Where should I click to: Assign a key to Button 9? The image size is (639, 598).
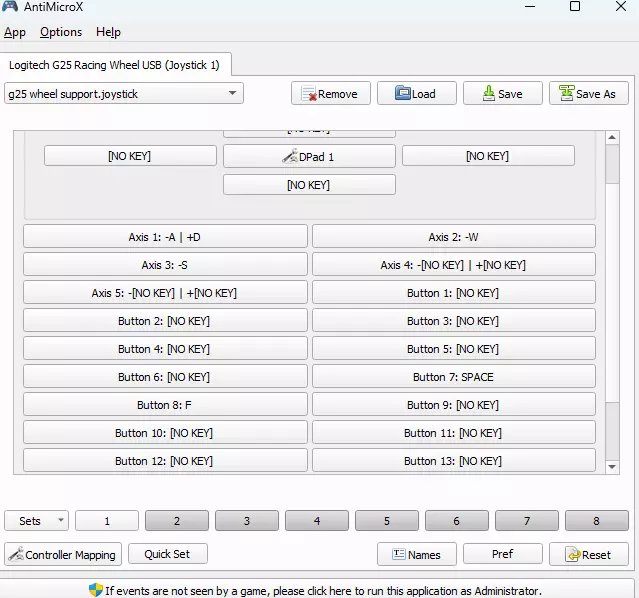click(454, 404)
